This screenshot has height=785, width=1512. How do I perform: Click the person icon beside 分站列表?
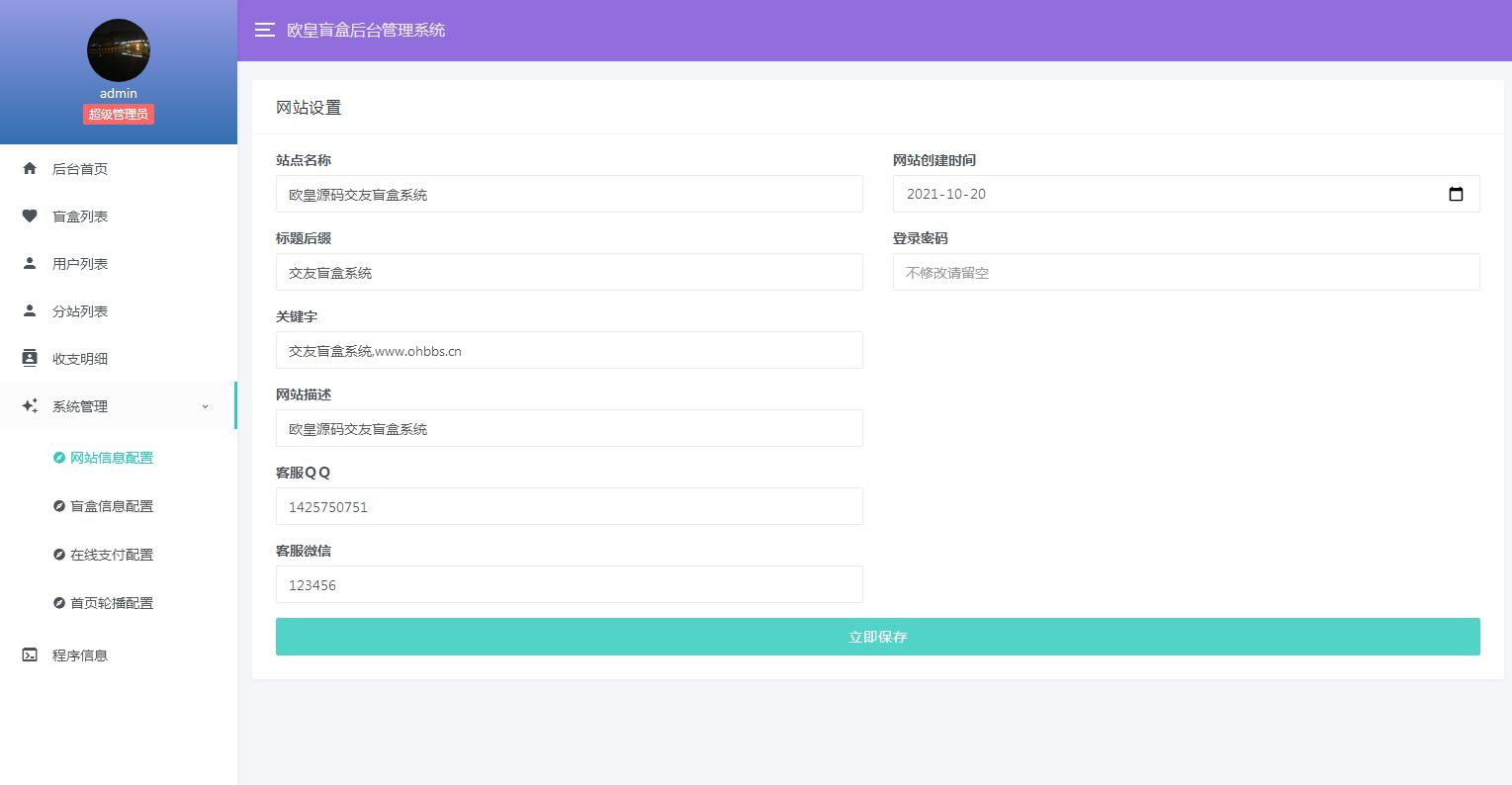coord(30,311)
